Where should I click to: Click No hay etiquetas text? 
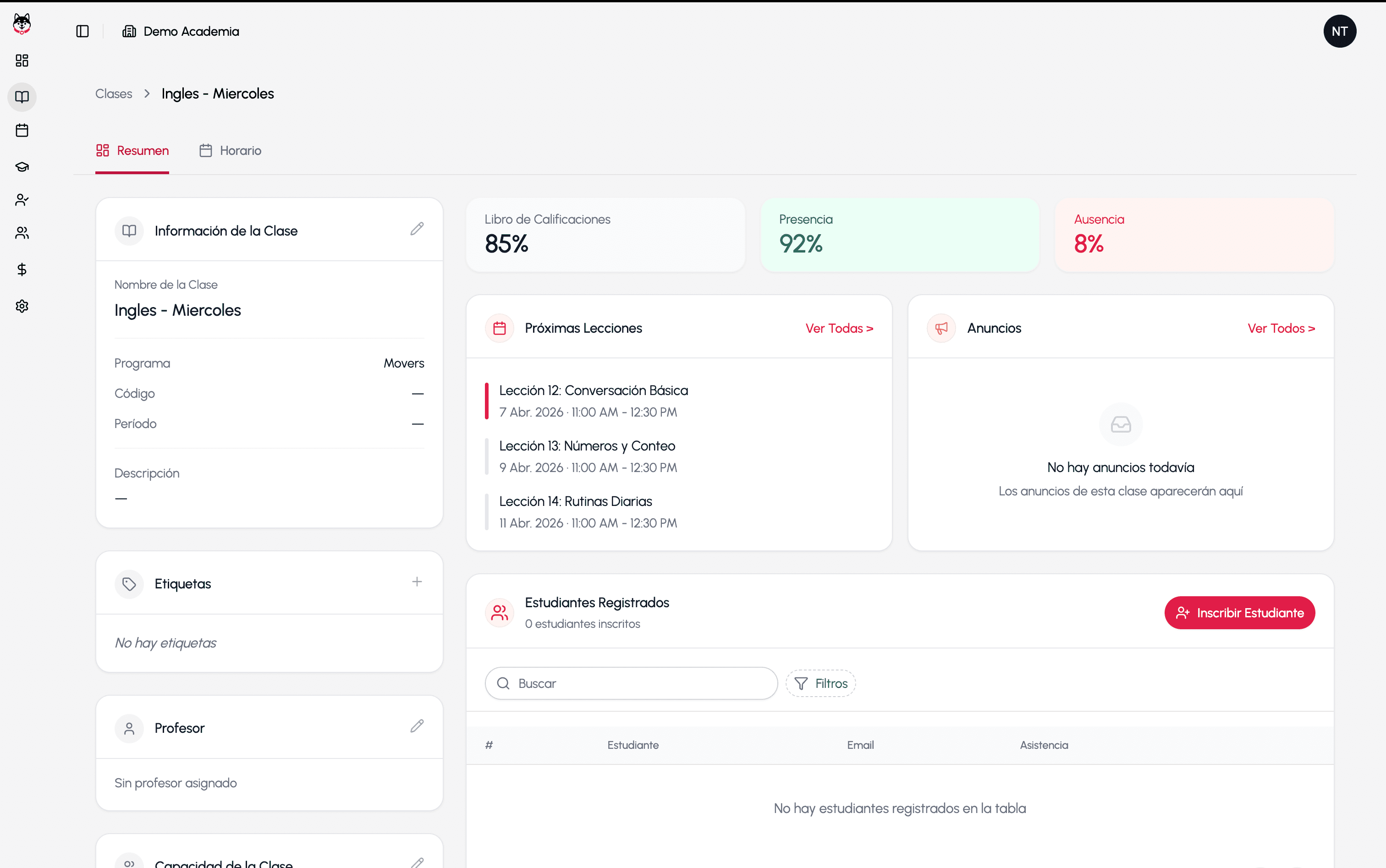coord(165,643)
